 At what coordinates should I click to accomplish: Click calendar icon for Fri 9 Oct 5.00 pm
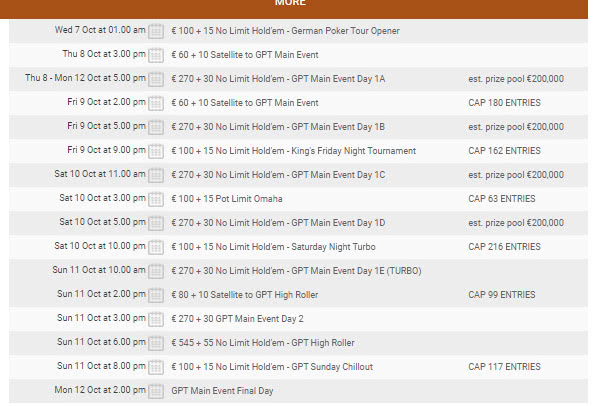pyautogui.click(x=156, y=127)
